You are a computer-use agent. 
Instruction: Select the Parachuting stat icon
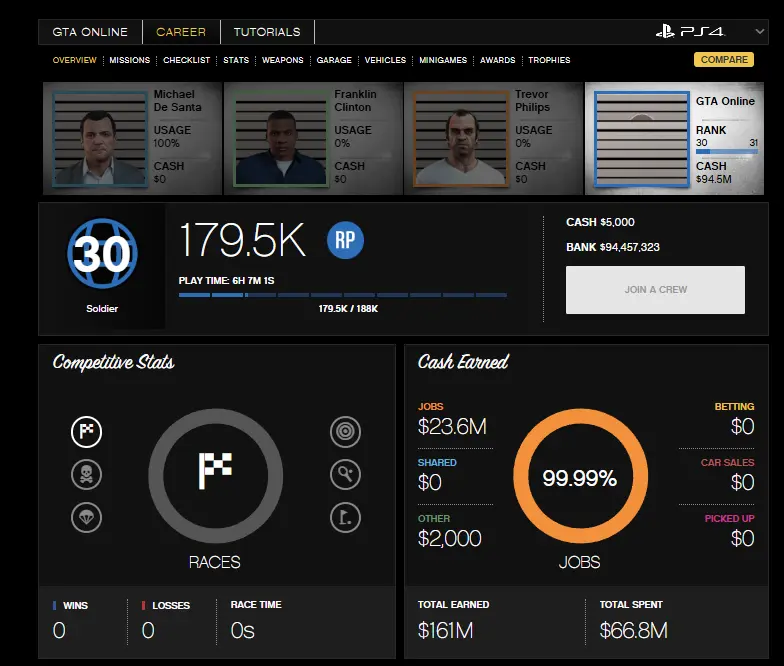[86, 517]
